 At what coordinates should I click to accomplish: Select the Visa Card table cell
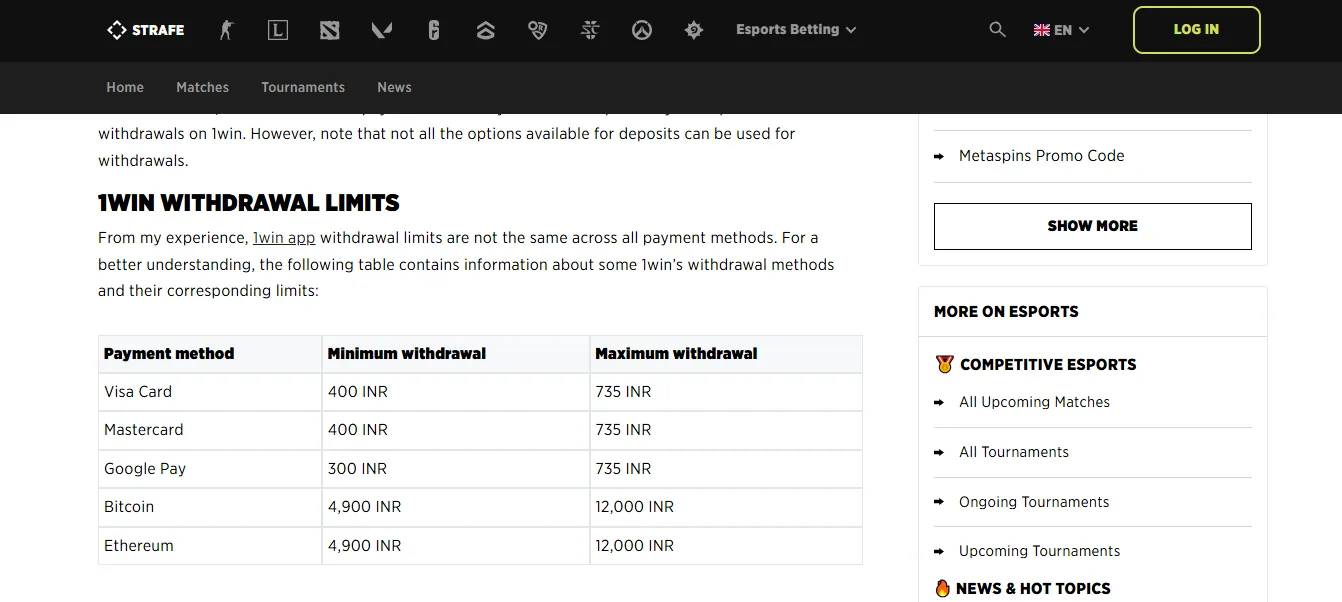(x=210, y=392)
